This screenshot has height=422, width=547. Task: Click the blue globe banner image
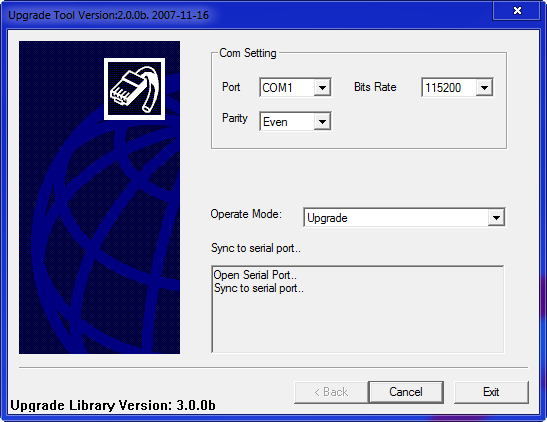pos(99,197)
